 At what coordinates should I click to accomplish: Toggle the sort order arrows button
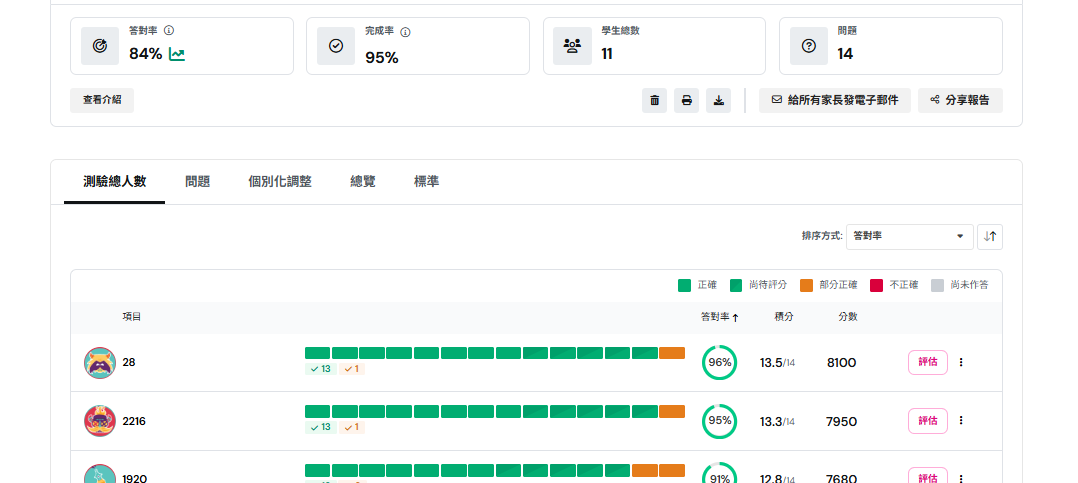tap(989, 237)
